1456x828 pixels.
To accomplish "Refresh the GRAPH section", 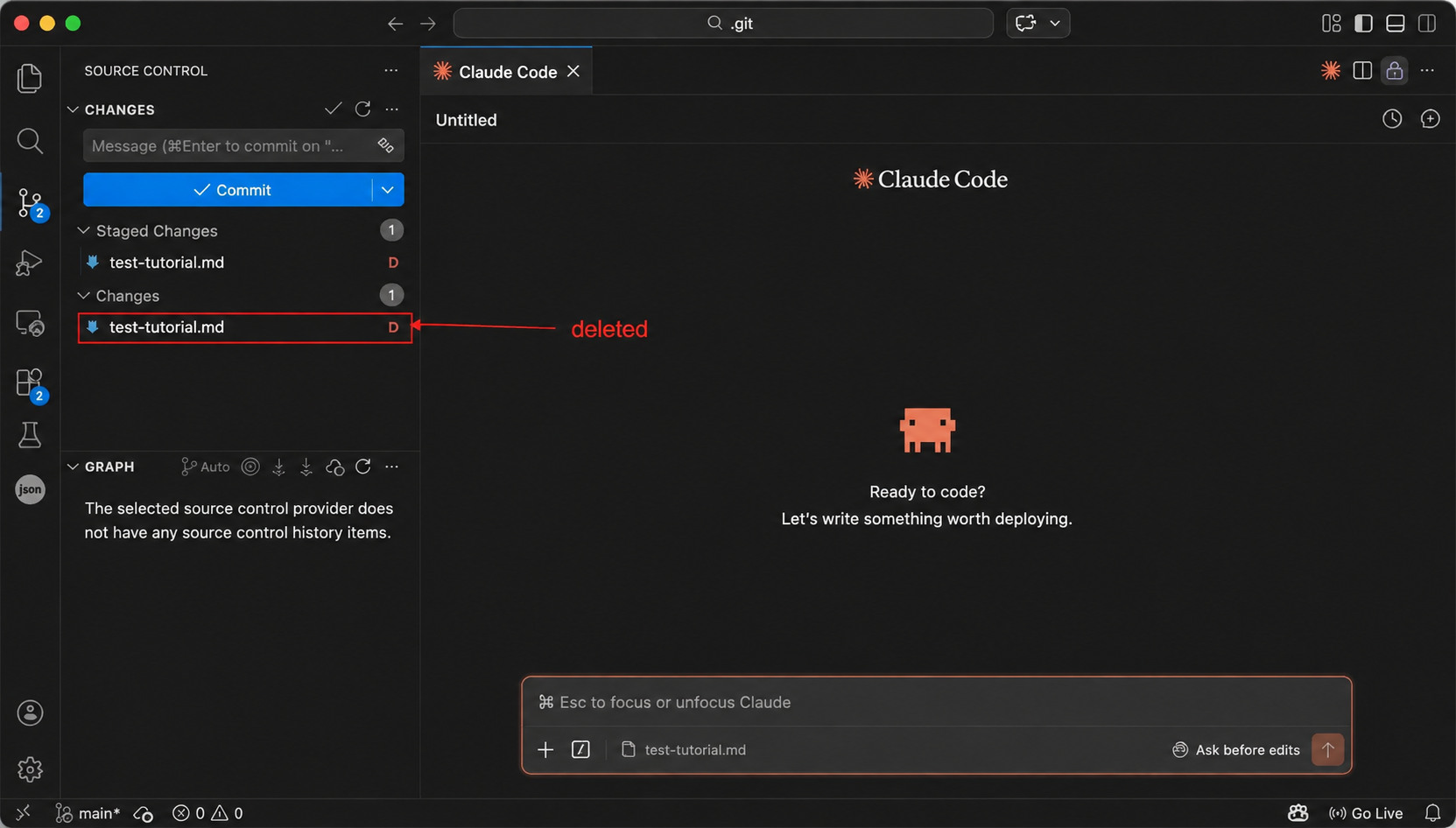I will pyautogui.click(x=363, y=467).
